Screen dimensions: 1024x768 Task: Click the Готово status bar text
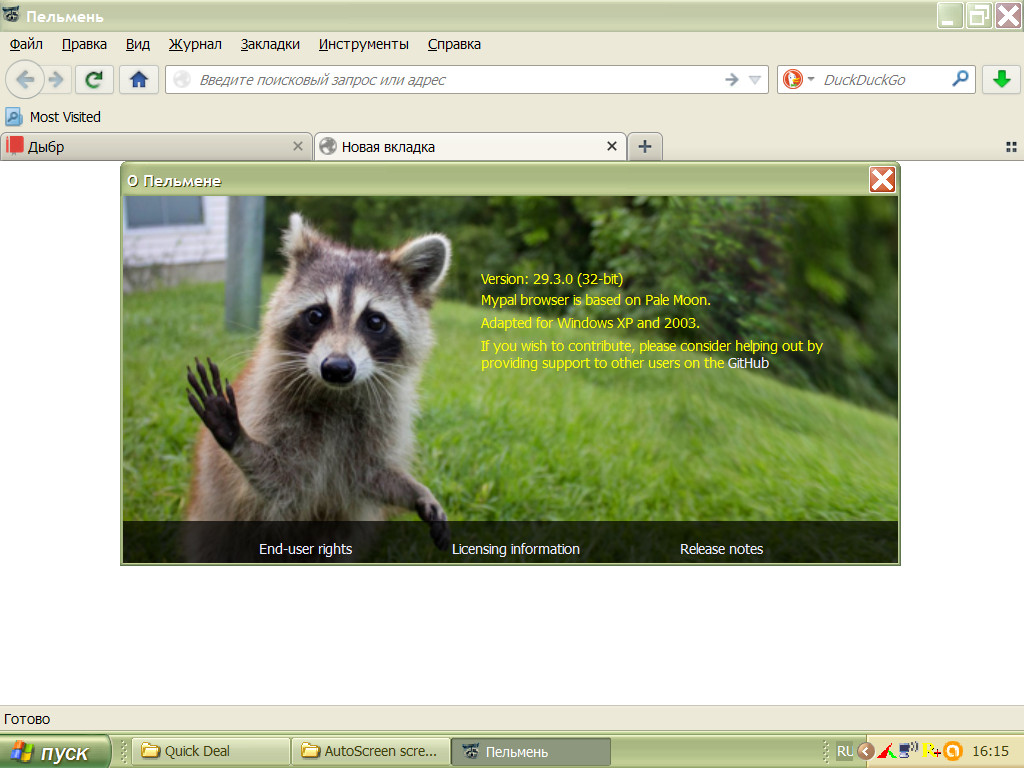(27, 719)
